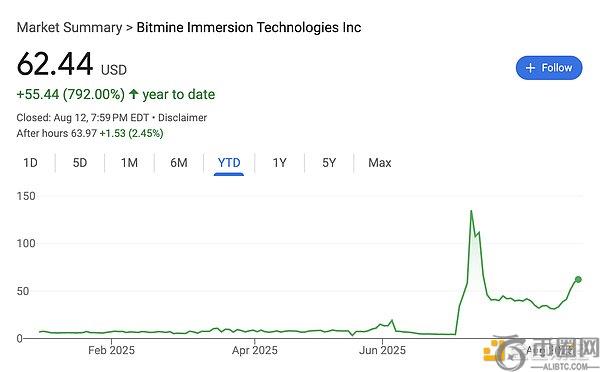
Task: Show the 1Y price chart
Action: (x=279, y=163)
